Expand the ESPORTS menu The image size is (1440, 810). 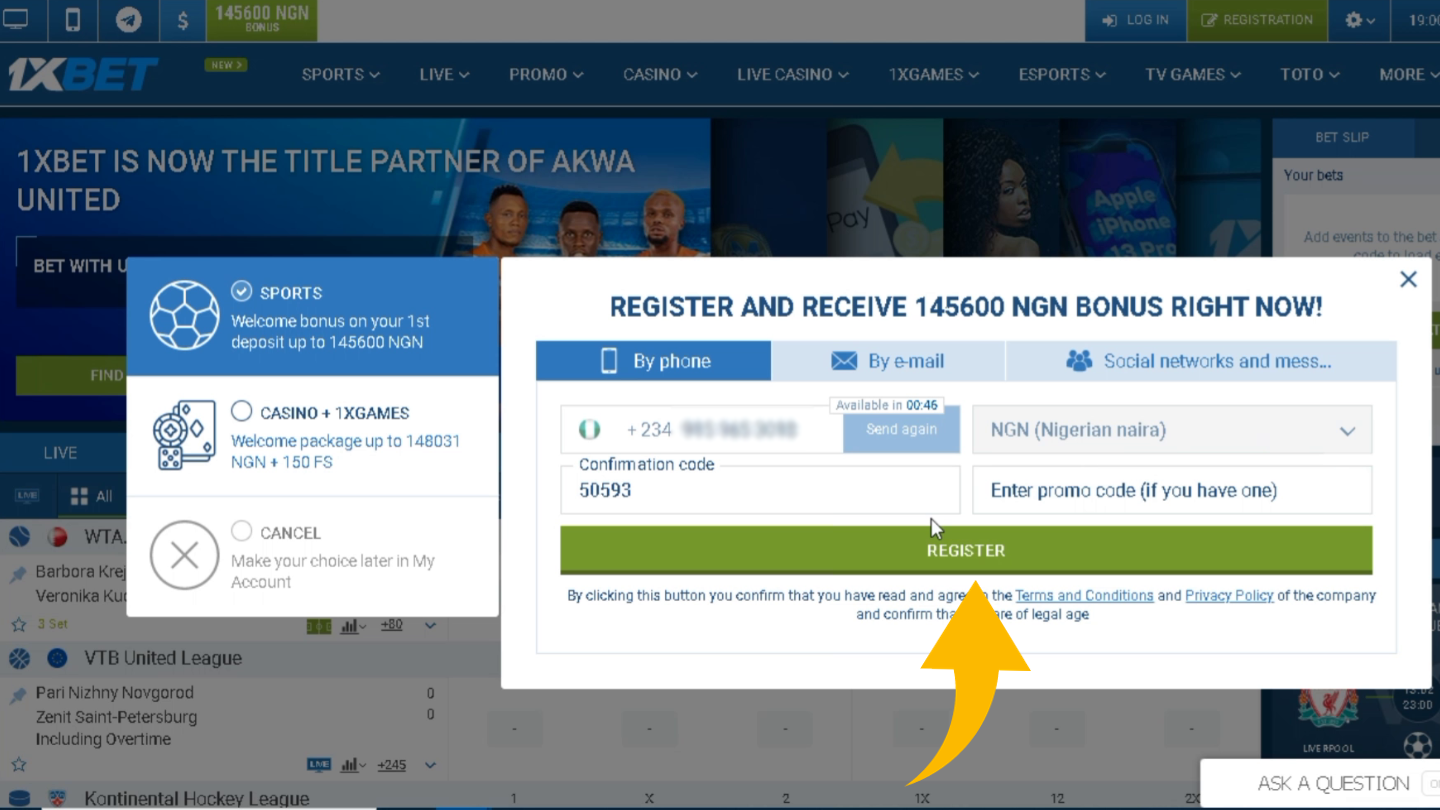pos(1062,75)
